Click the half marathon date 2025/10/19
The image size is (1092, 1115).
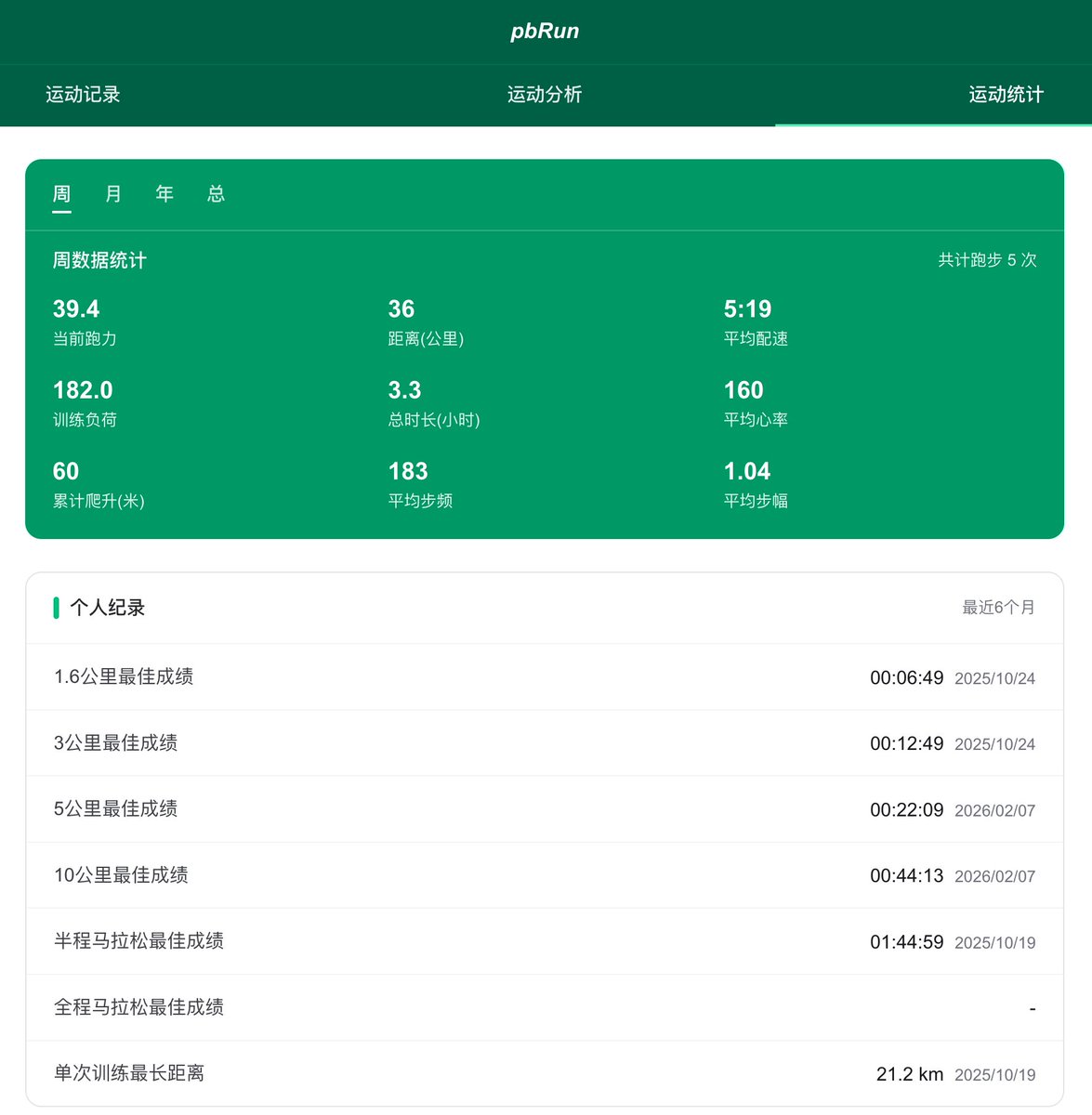coord(994,943)
